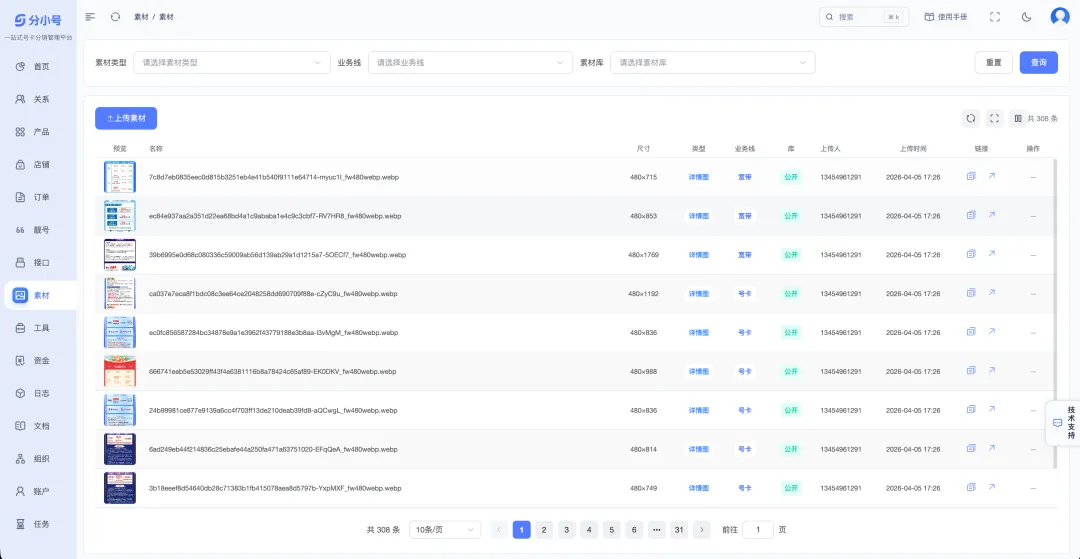Image resolution: width=1080 pixels, height=559 pixels.
Task: Click the 前往 page number input
Action: 758,529
